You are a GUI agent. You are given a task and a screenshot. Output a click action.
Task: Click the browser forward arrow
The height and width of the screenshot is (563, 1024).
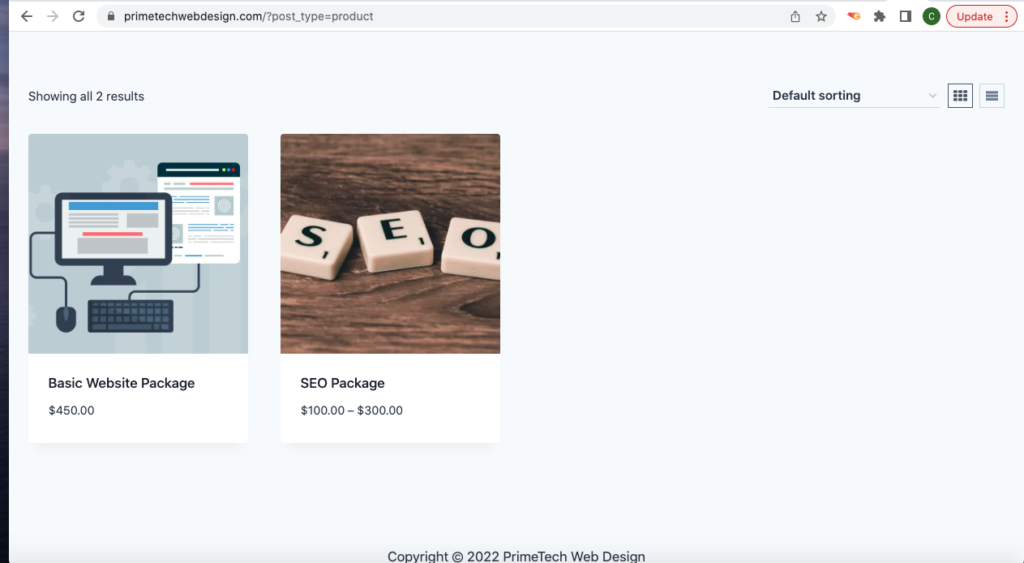point(52,16)
